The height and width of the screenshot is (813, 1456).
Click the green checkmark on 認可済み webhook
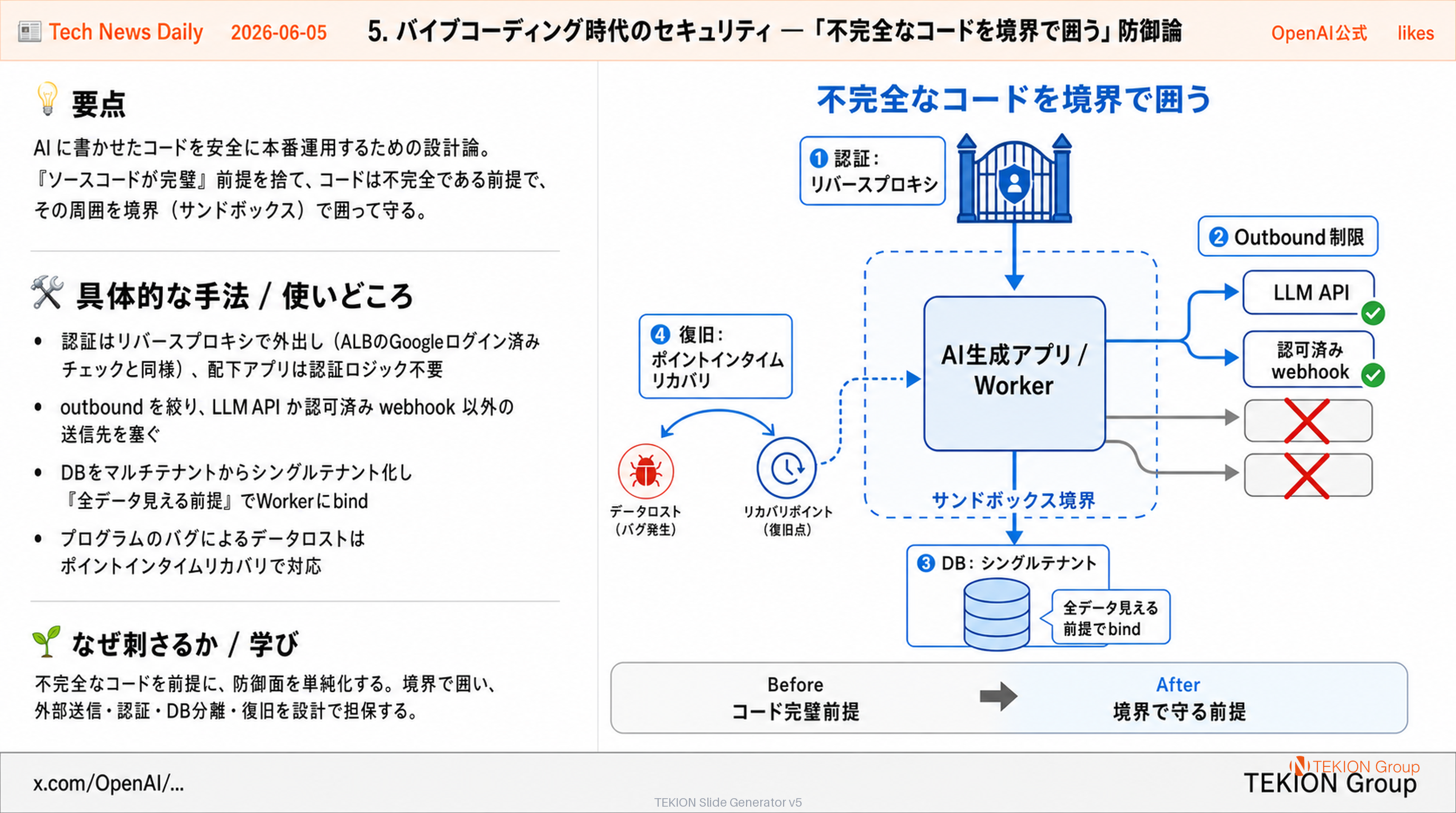point(1373,375)
